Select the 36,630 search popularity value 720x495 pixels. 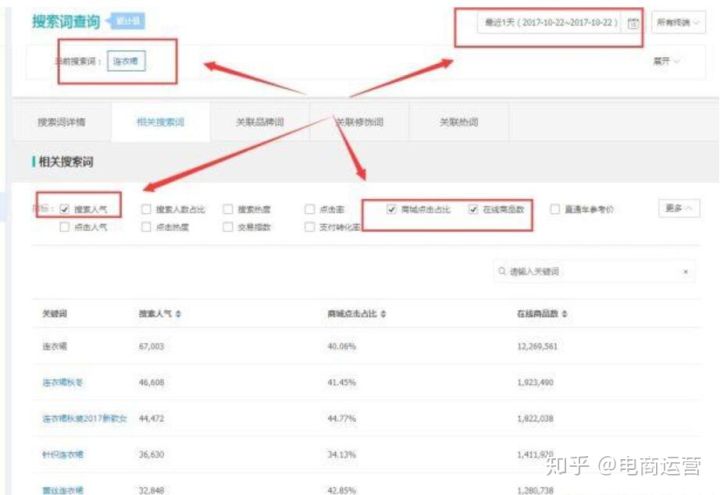(152, 455)
